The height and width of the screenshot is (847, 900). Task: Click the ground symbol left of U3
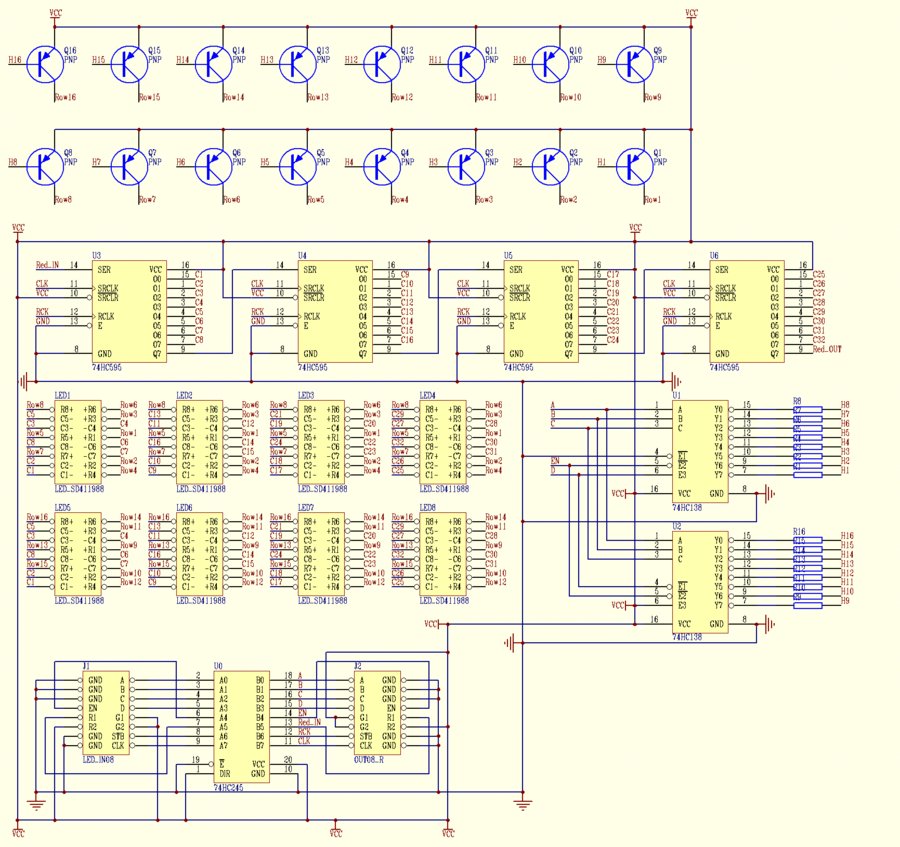point(23,381)
